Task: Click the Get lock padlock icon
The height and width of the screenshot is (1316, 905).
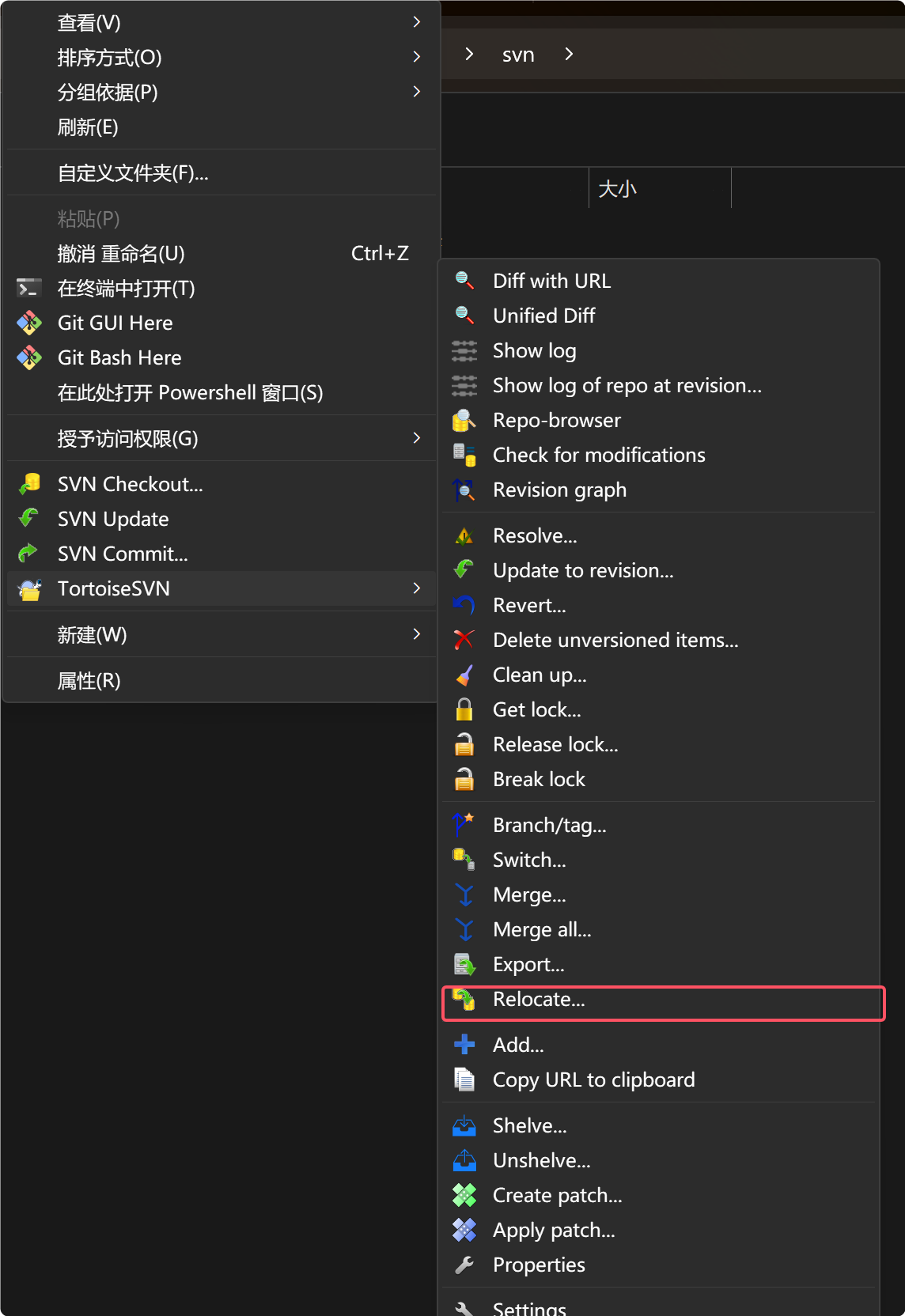Action: (464, 709)
